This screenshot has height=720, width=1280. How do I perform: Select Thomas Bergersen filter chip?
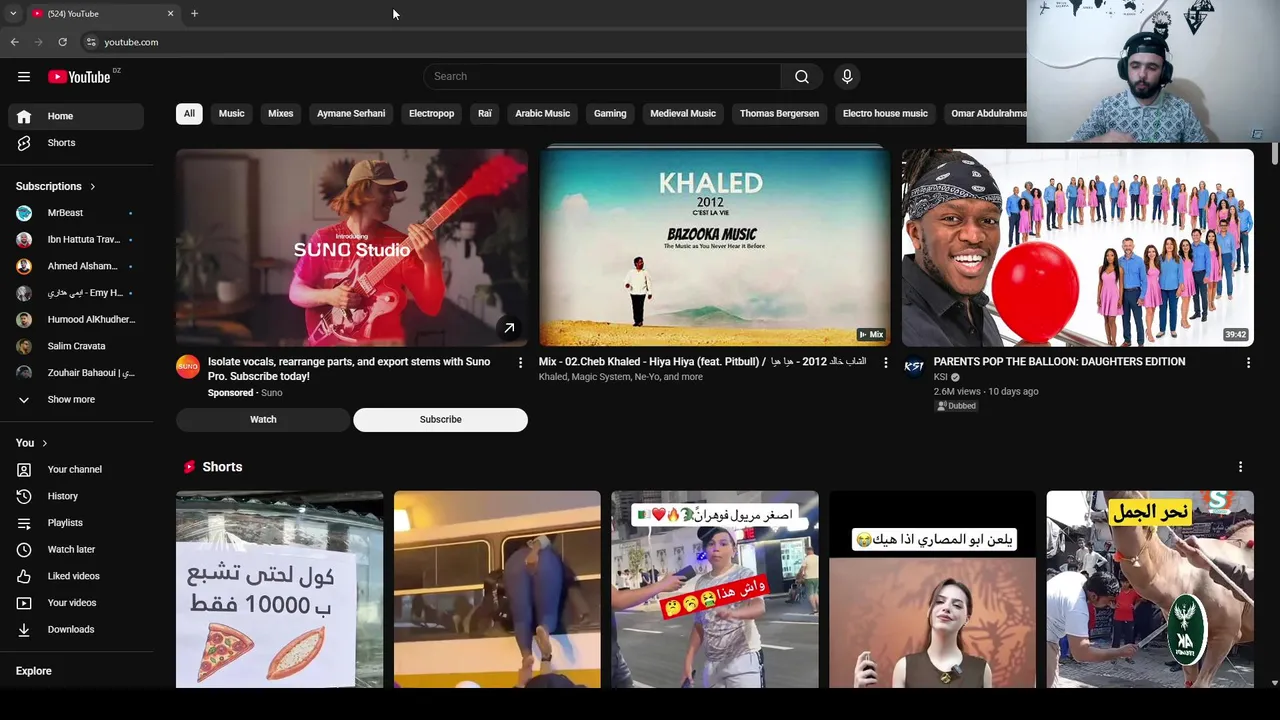click(x=779, y=114)
